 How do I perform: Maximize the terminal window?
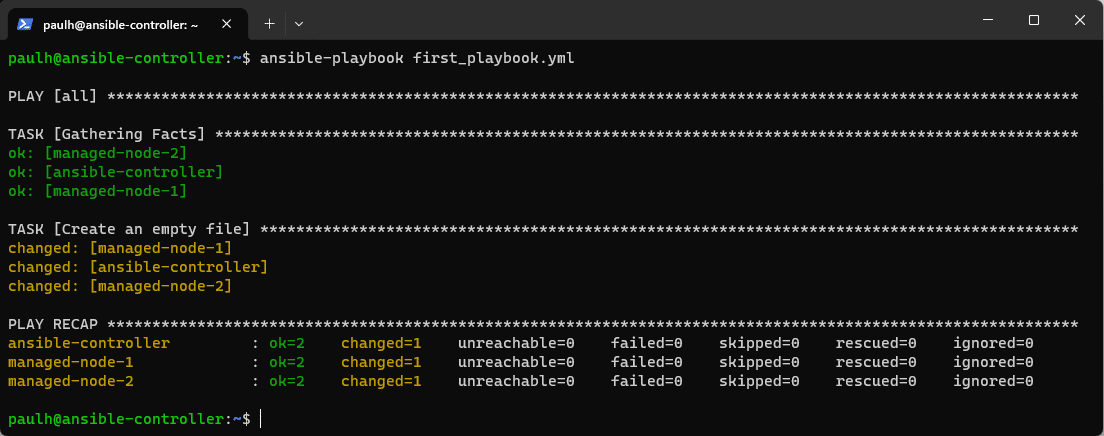pyautogui.click(x=1034, y=20)
